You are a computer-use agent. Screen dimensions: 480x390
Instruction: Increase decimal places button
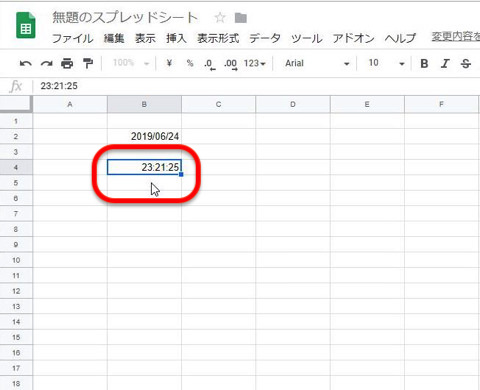231,64
